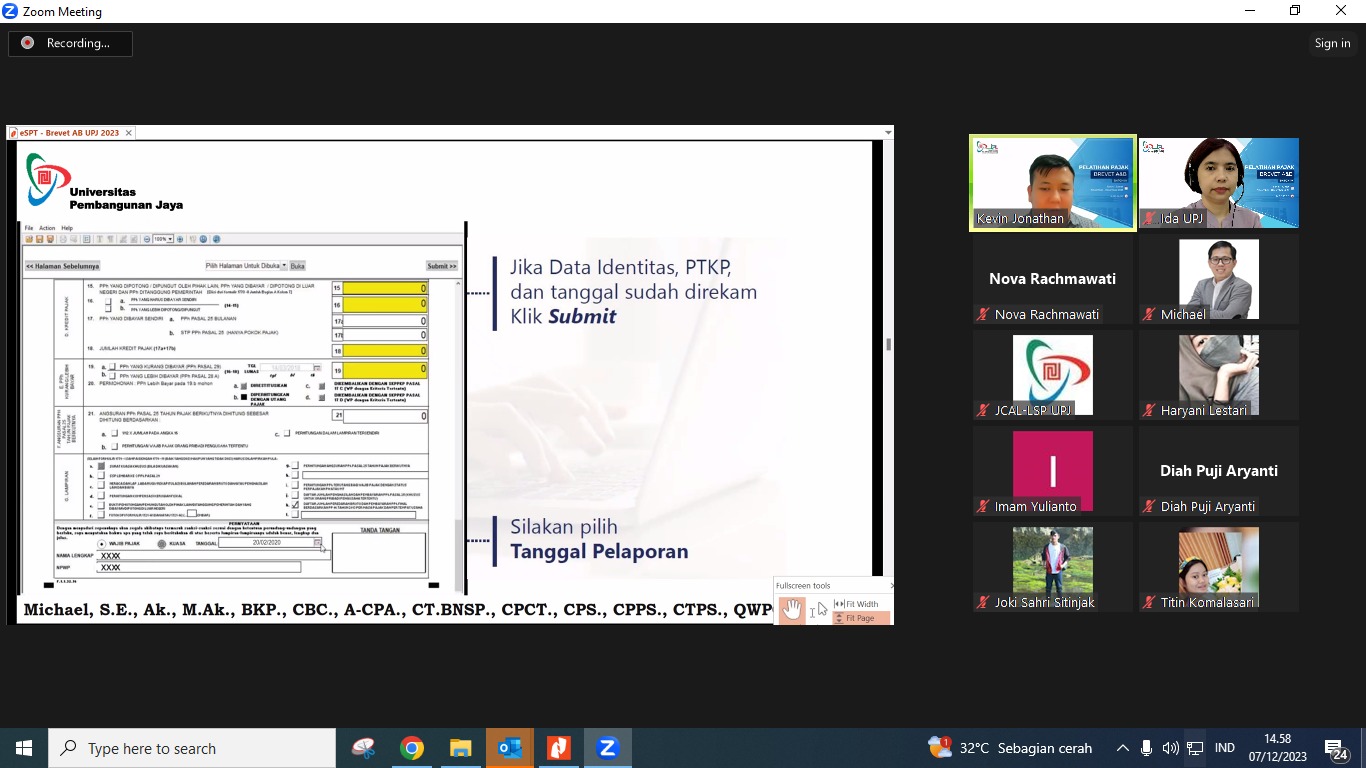Open the PDF reader taskbar icon
This screenshot has width=1366, height=768.
(x=558, y=748)
